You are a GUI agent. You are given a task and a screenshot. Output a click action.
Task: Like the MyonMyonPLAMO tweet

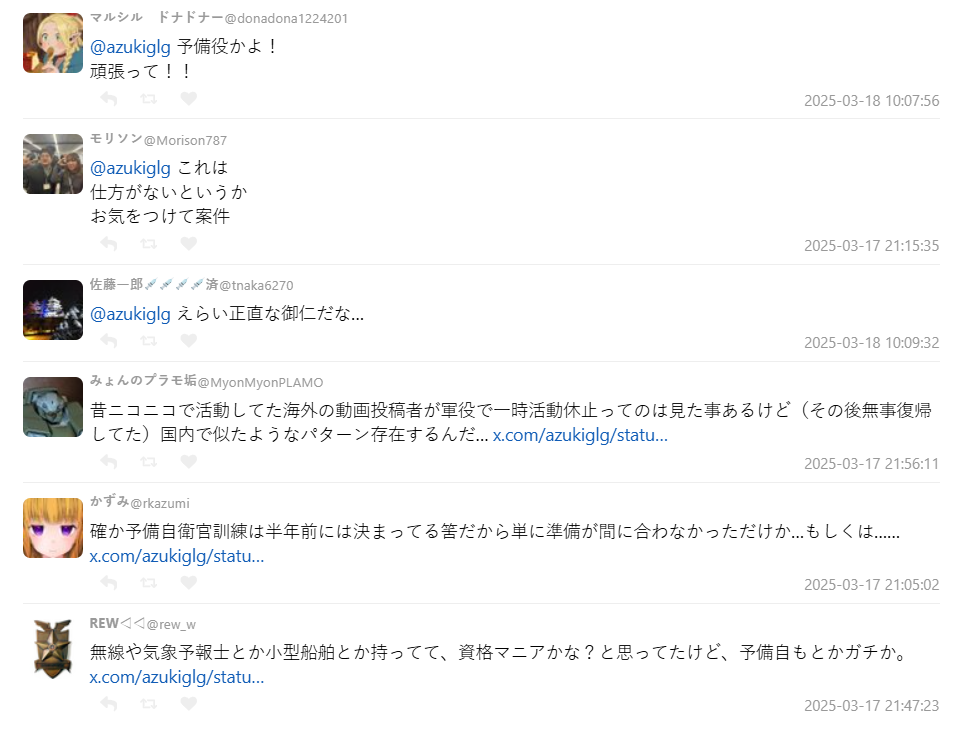(x=189, y=461)
